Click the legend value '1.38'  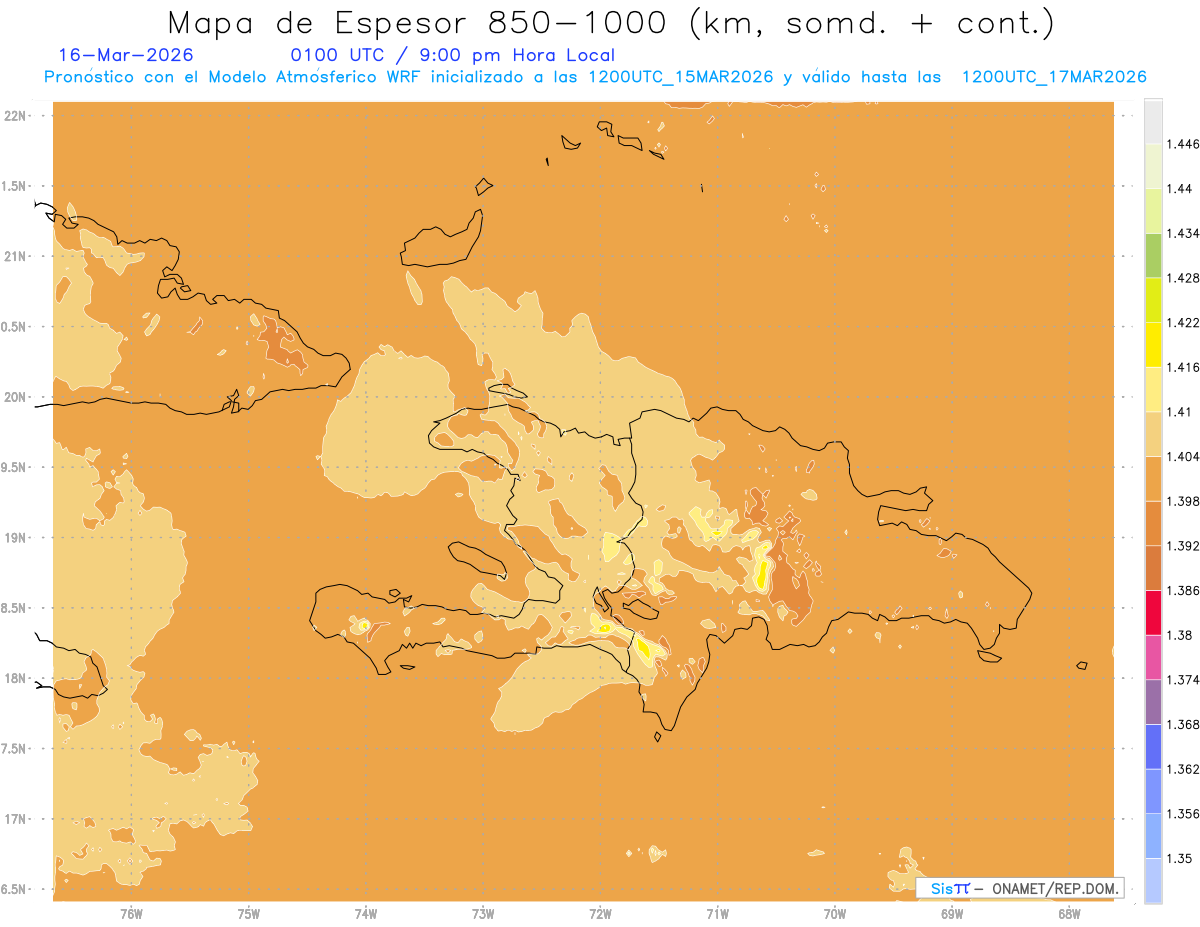tap(1179, 635)
